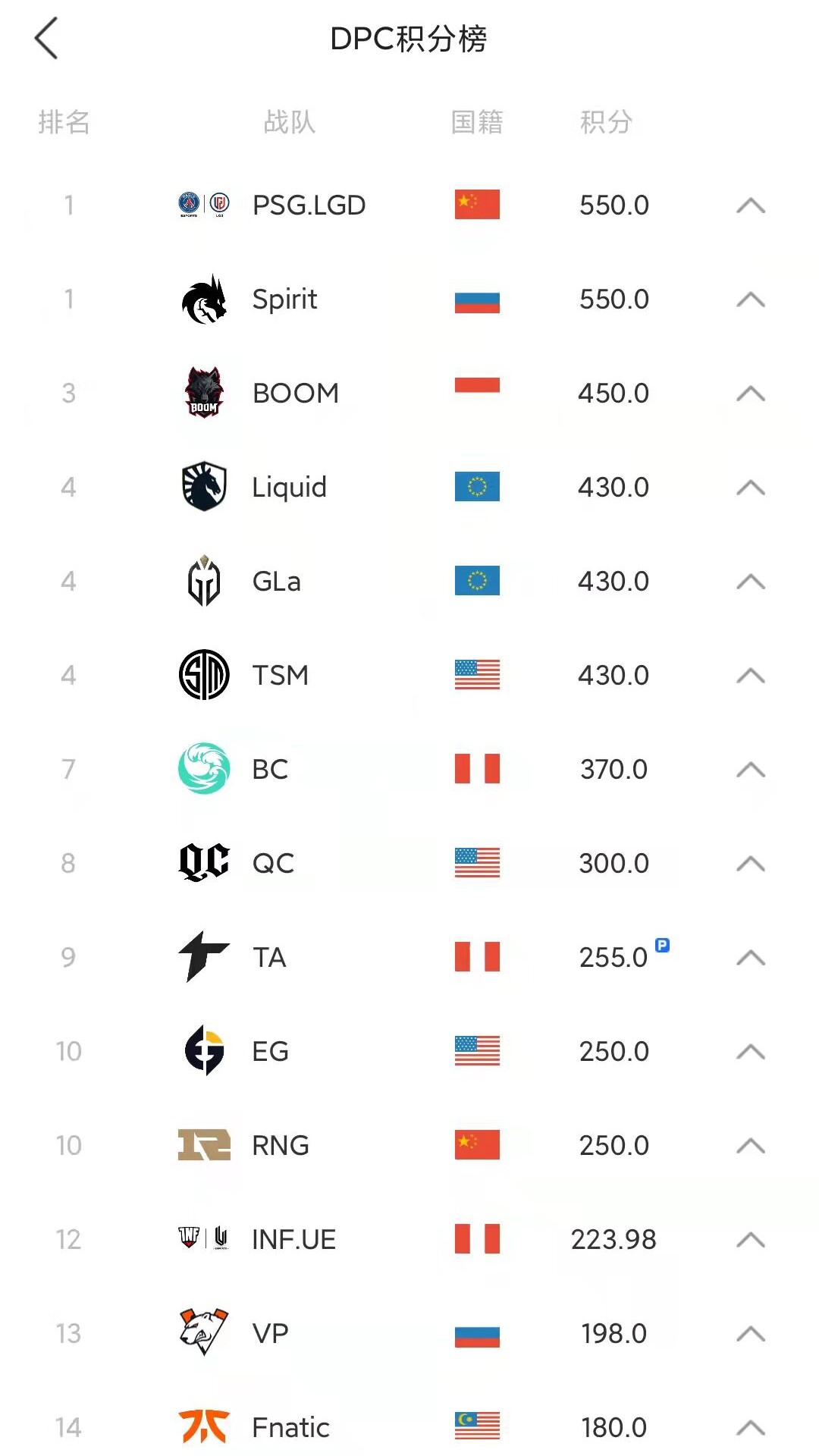
Task: Click the TA team name
Action: click(269, 958)
